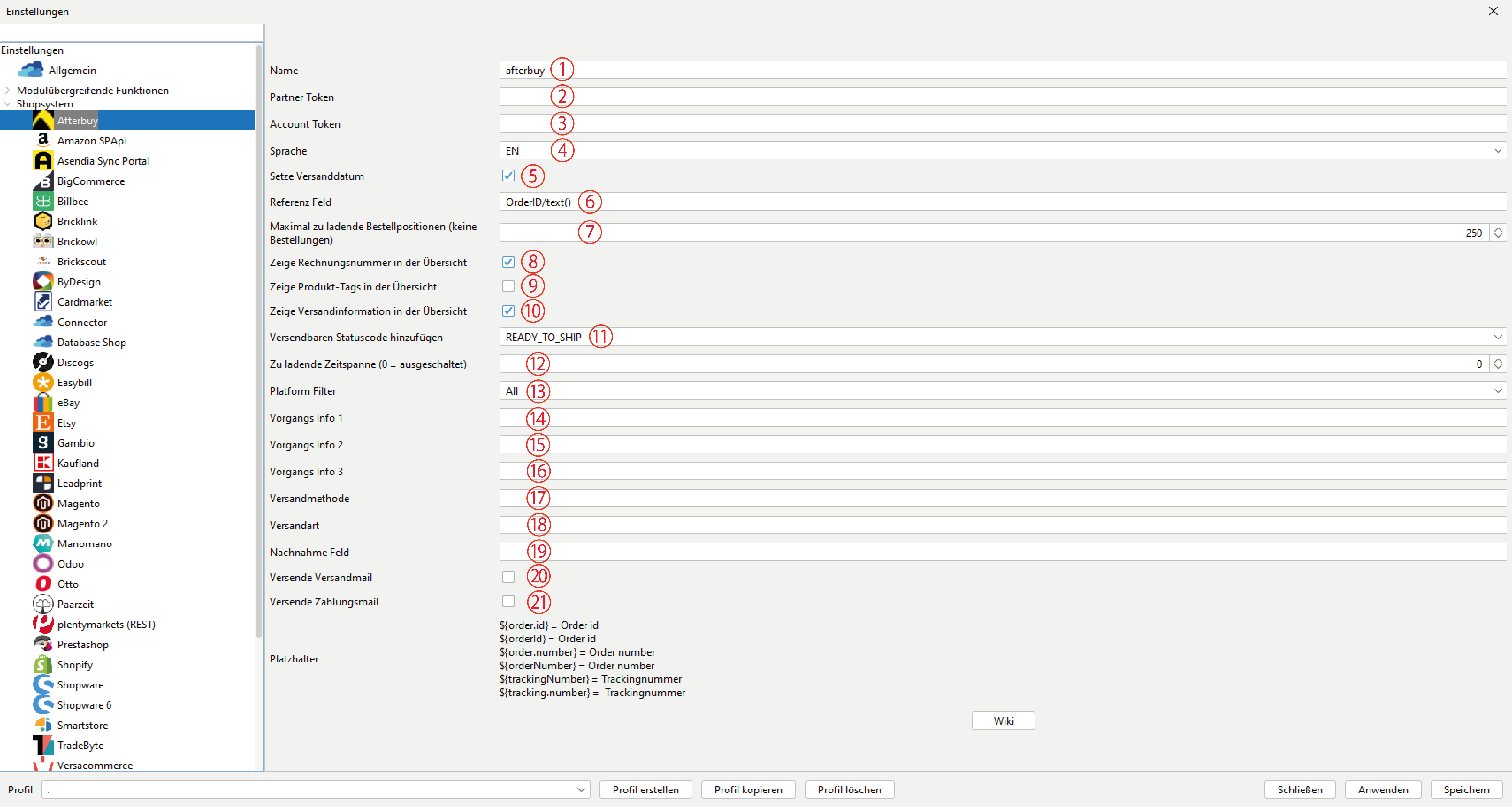This screenshot has height=807, width=1512.
Task: Click the Afterbuy shop icon
Action: click(x=43, y=120)
